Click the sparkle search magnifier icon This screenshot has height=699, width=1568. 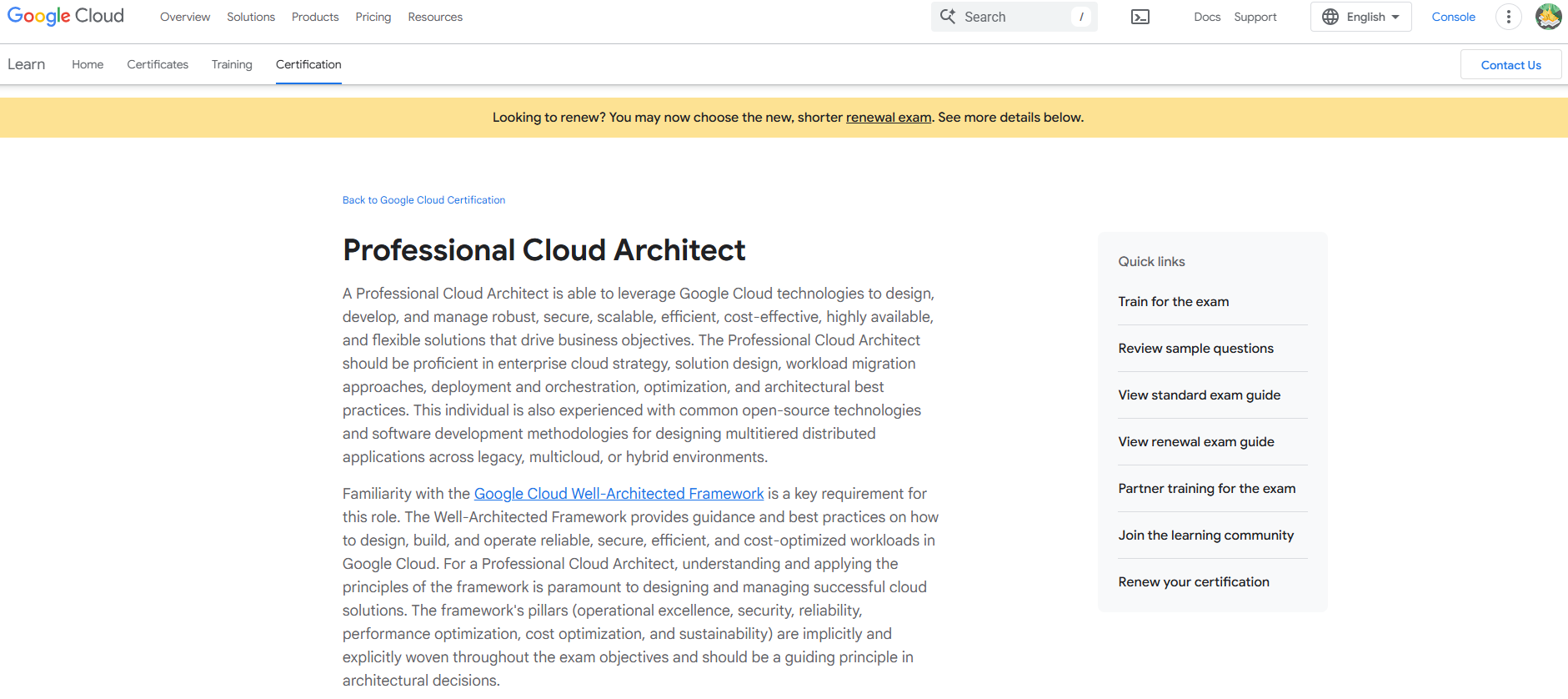click(948, 16)
